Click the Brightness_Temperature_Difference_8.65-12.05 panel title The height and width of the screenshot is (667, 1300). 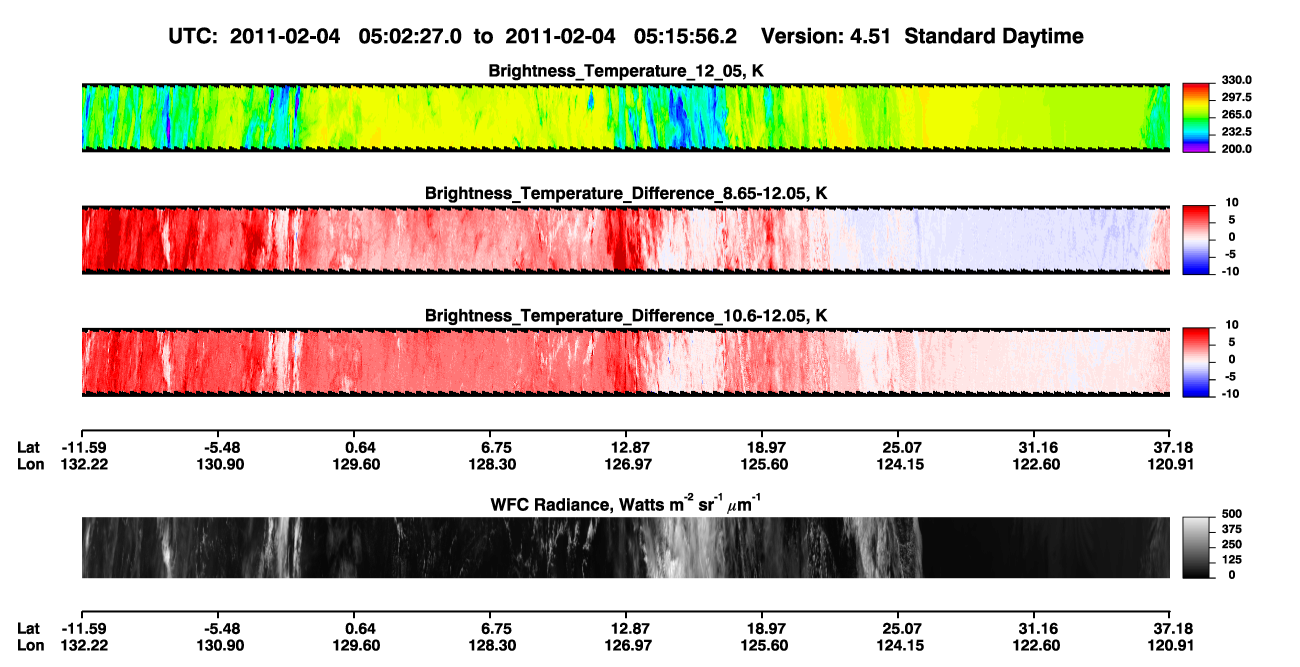pyautogui.click(x=626, y=193)
